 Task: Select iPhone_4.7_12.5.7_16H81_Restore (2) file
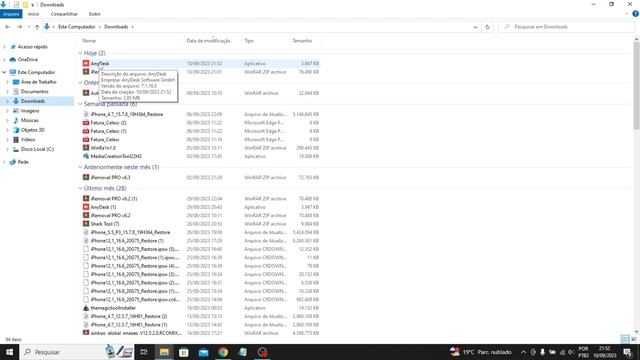pyautogui.click(x=129, y=316)
